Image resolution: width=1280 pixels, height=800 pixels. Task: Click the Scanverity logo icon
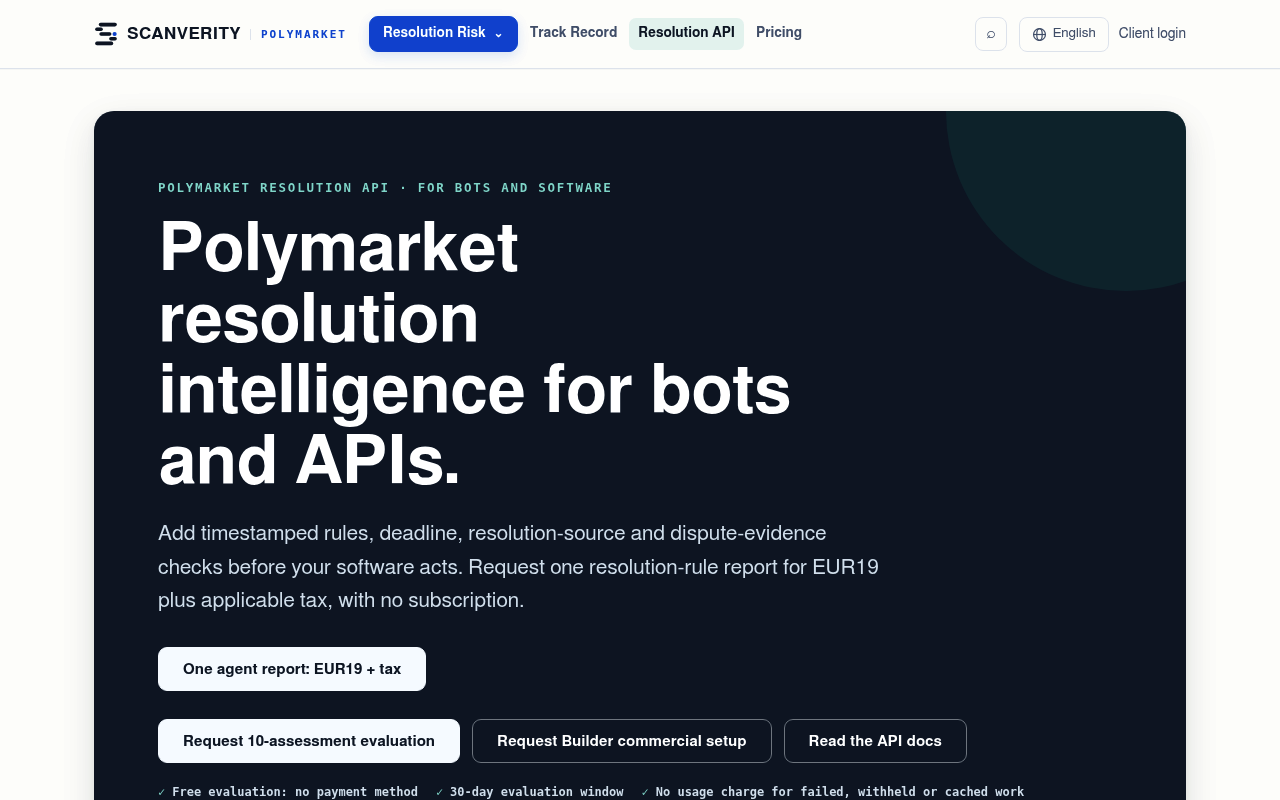(x=106, y=34)
